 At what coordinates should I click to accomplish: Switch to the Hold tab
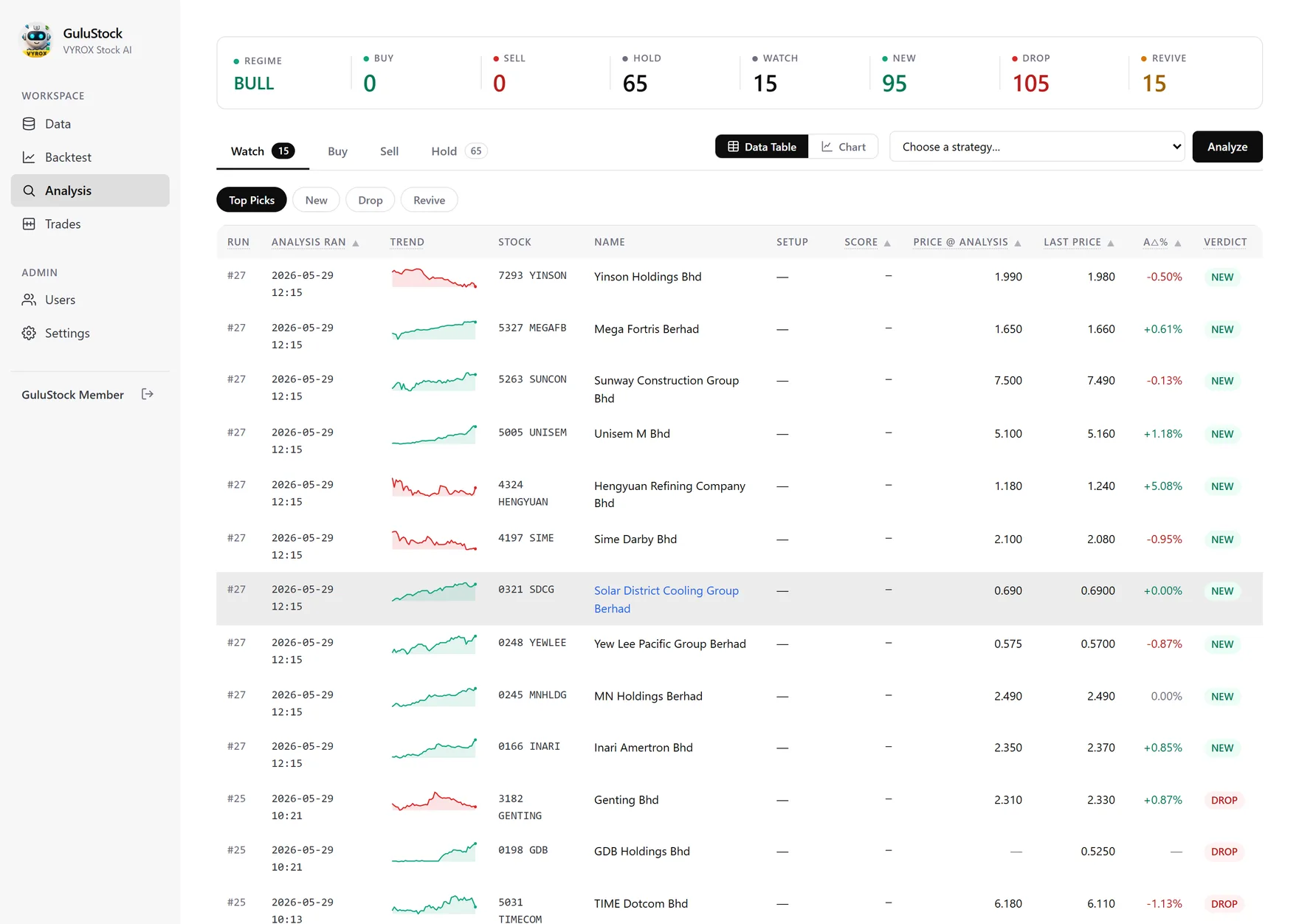coord(459,151)
